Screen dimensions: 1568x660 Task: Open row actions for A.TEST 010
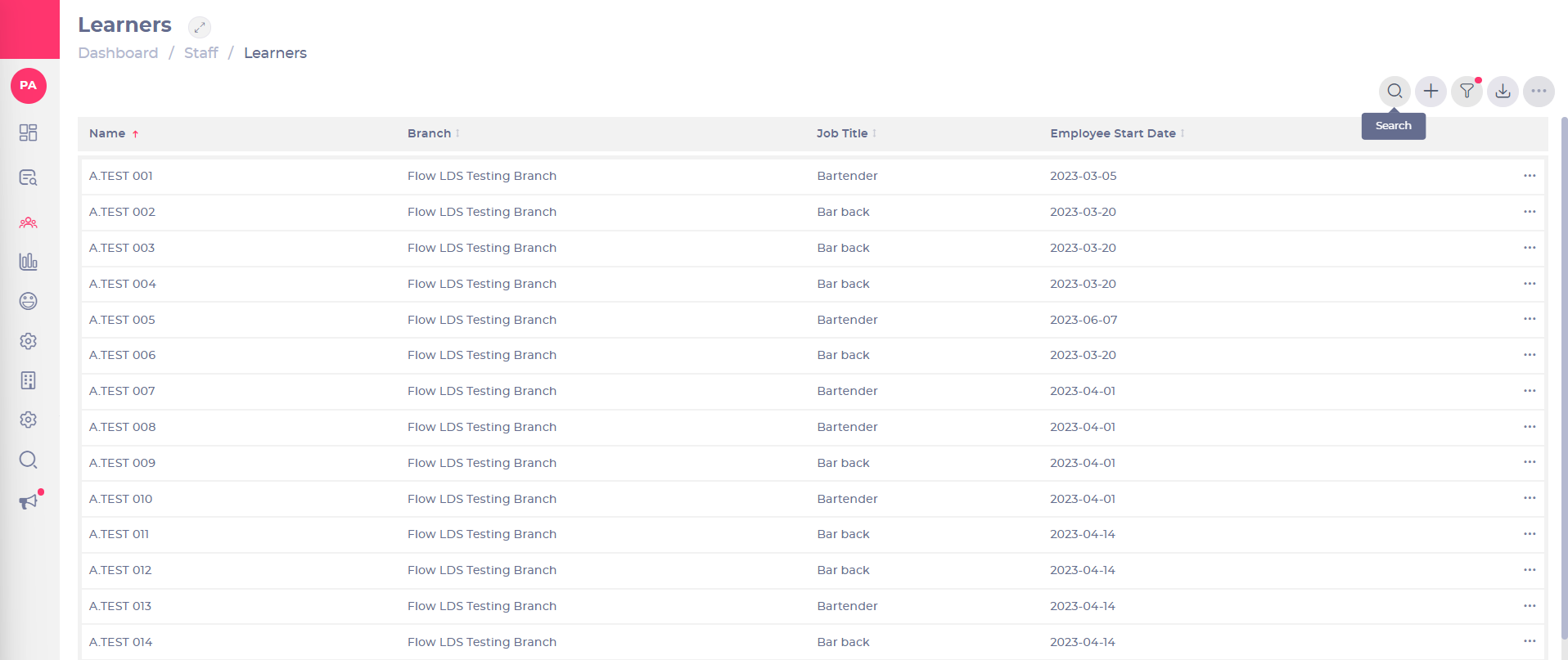1530,498
